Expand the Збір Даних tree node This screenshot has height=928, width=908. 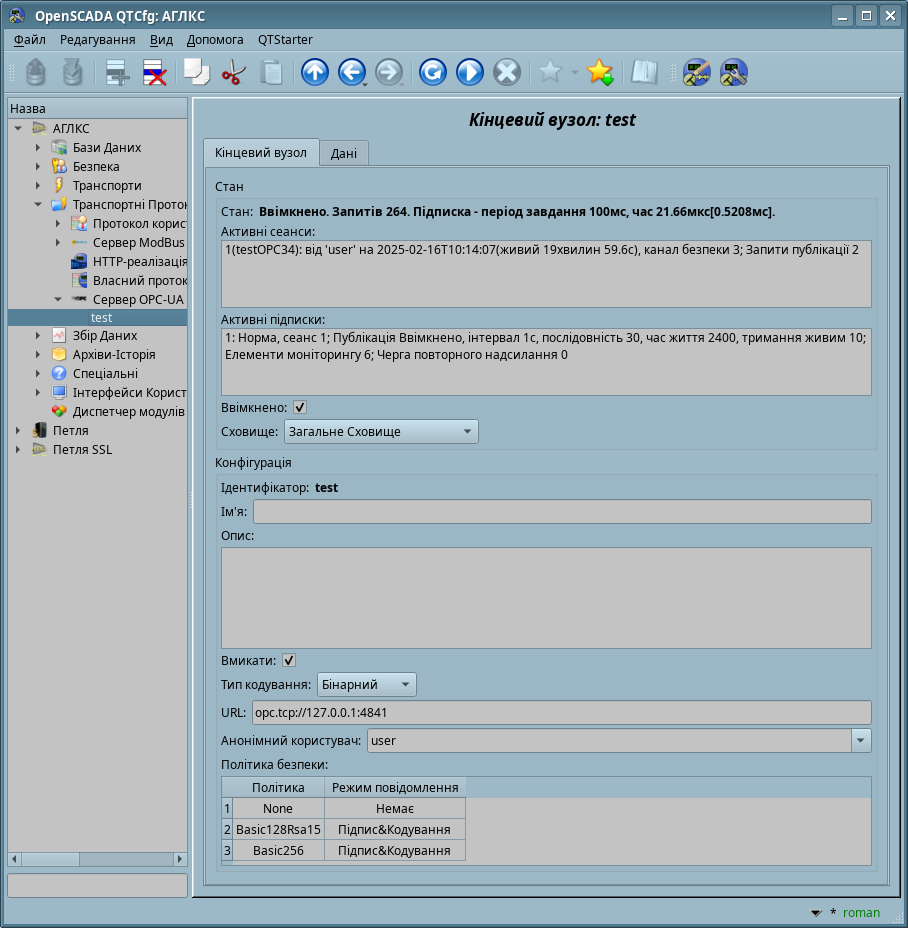tap(38, 336)
